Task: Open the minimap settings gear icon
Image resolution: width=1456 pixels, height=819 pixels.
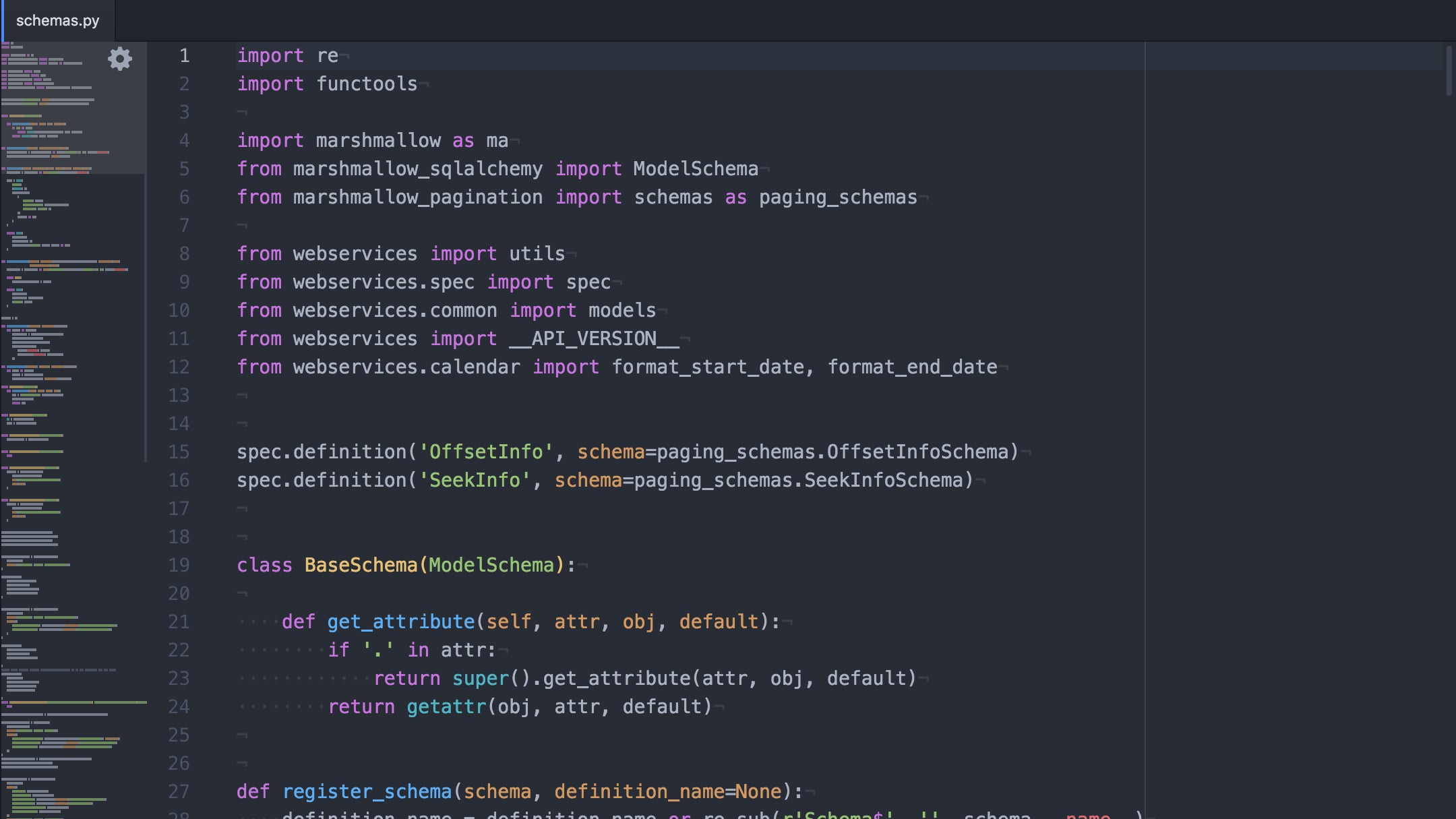Action: point(120,59)
